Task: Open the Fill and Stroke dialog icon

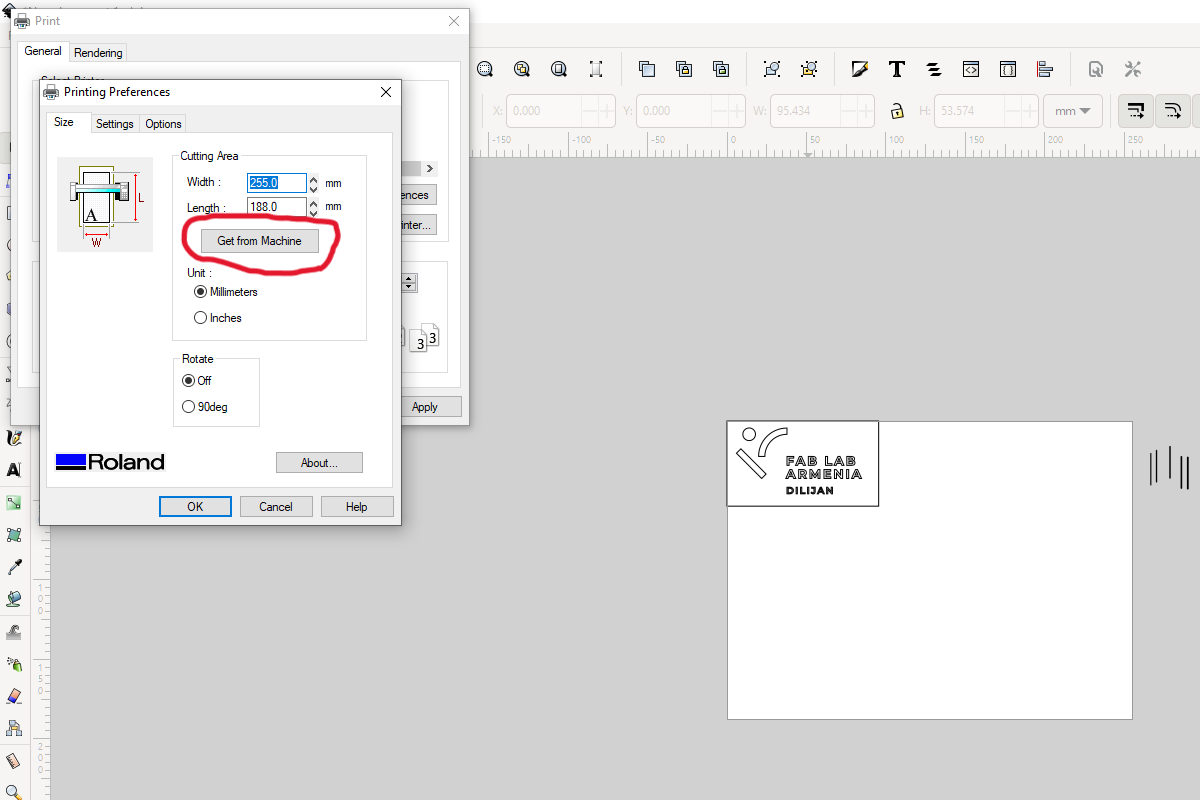Action: coord(860,69)
